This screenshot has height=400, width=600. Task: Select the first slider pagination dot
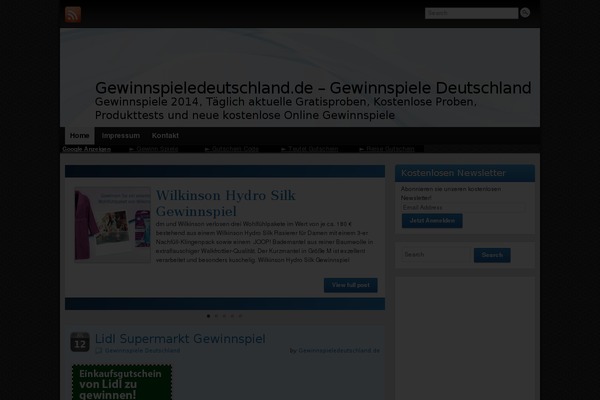(x=208, y=316)
